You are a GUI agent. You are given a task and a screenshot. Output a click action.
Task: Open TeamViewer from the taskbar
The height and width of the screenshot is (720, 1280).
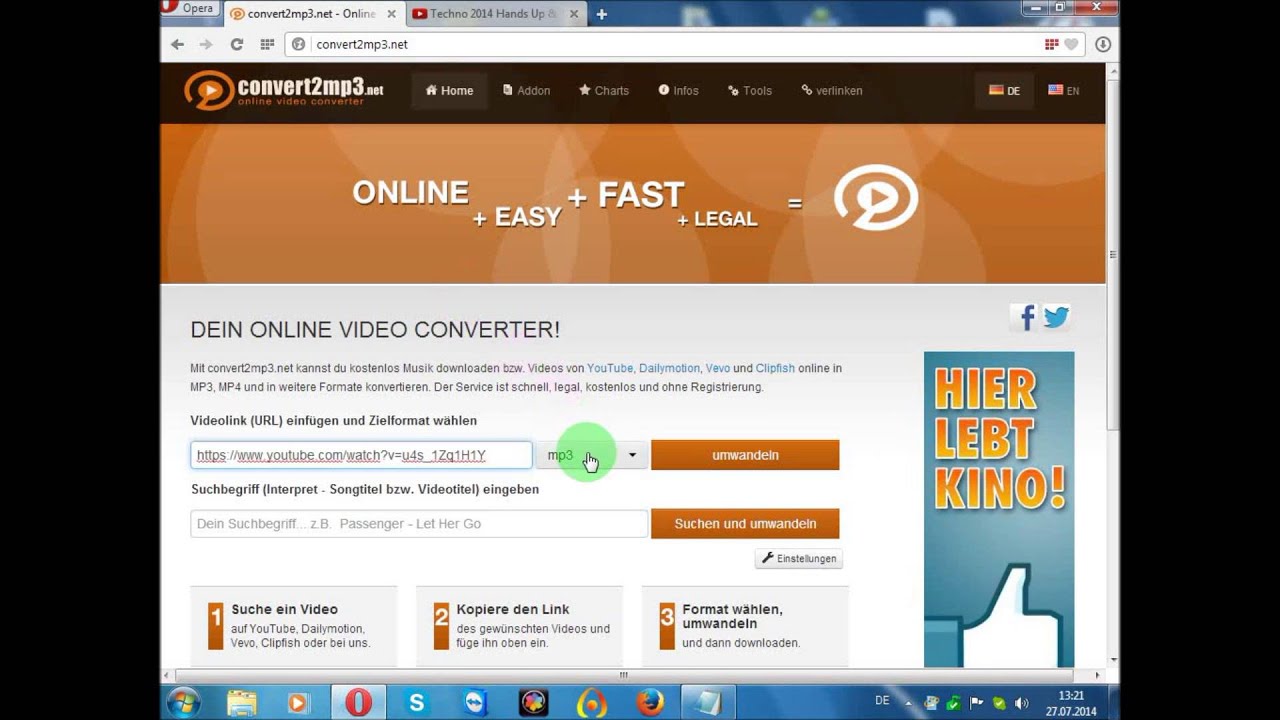coord(475,703)
